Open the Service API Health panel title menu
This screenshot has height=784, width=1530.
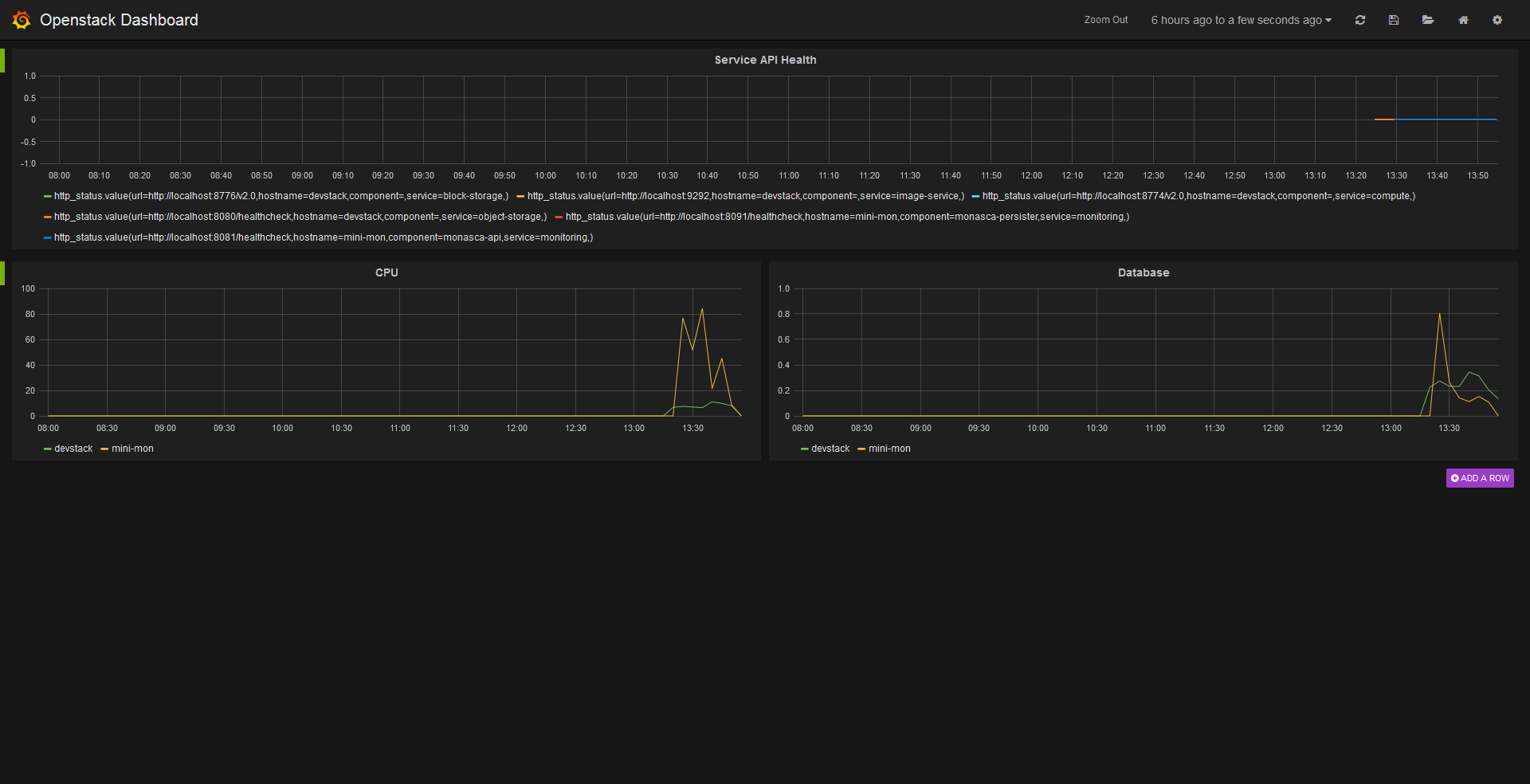click(x=765, y=60)
